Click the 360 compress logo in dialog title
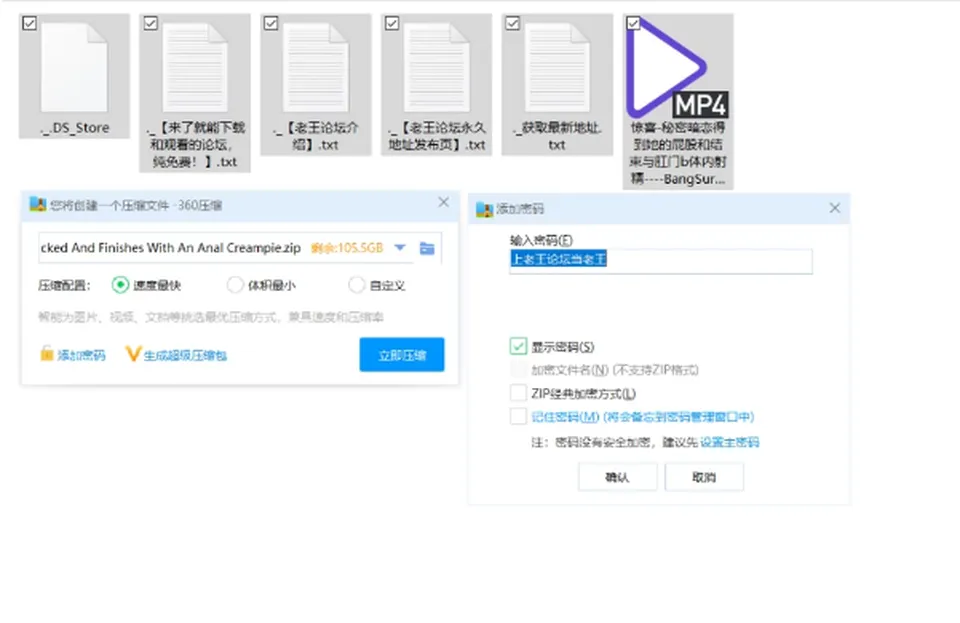This screenshot has width=960, height=623. pos(37,204)
